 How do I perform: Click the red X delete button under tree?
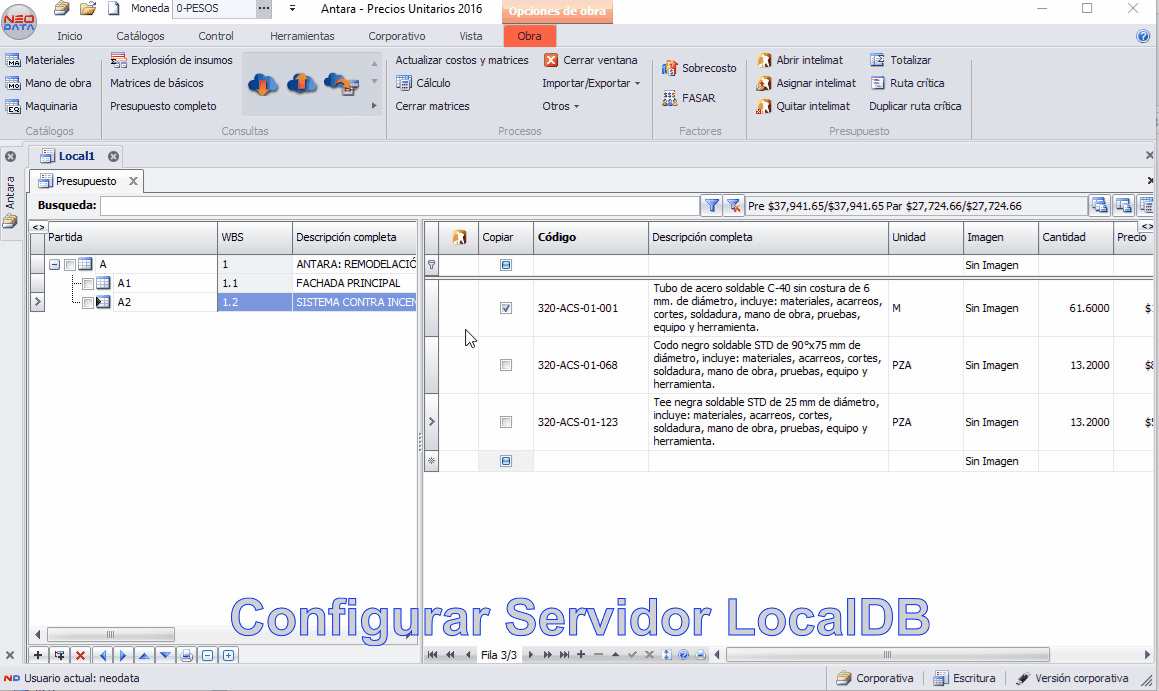[x=81, y=655]
